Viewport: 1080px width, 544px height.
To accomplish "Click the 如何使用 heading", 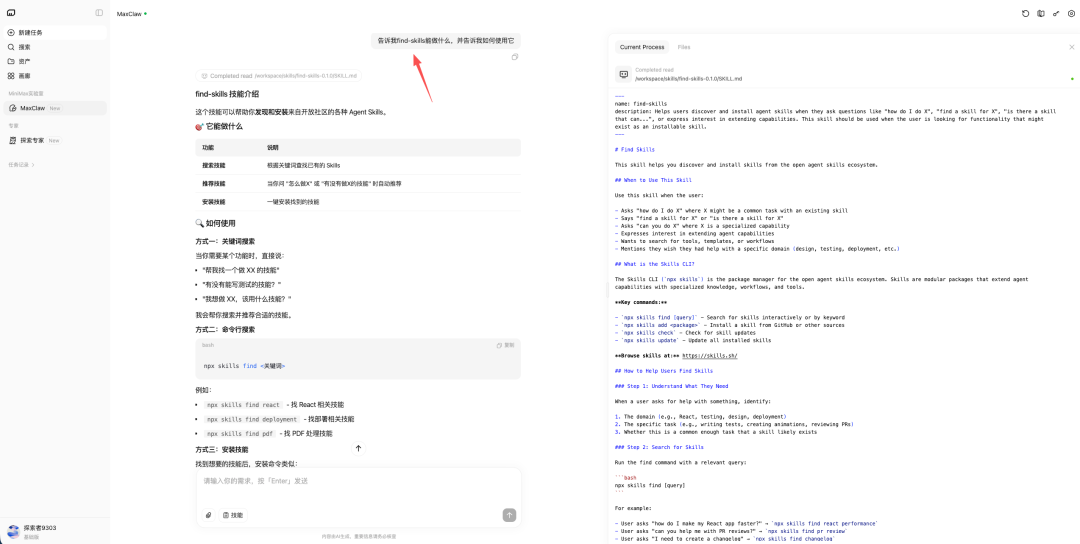I will point(216,223).
